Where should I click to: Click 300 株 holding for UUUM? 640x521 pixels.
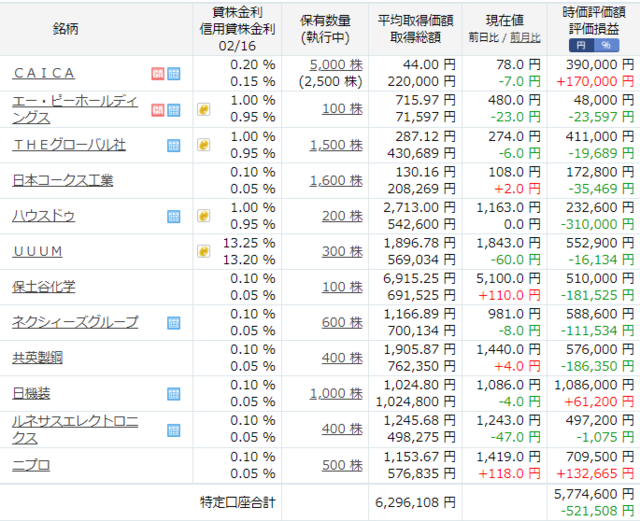(x=342, y=251)
